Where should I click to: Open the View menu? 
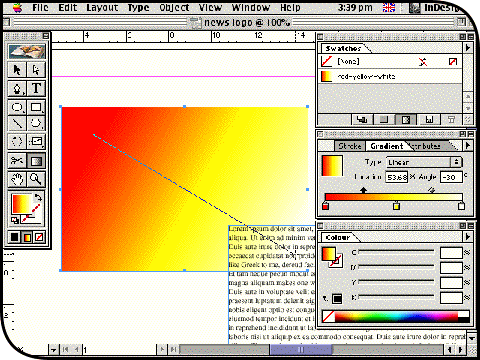coord(210,7)
